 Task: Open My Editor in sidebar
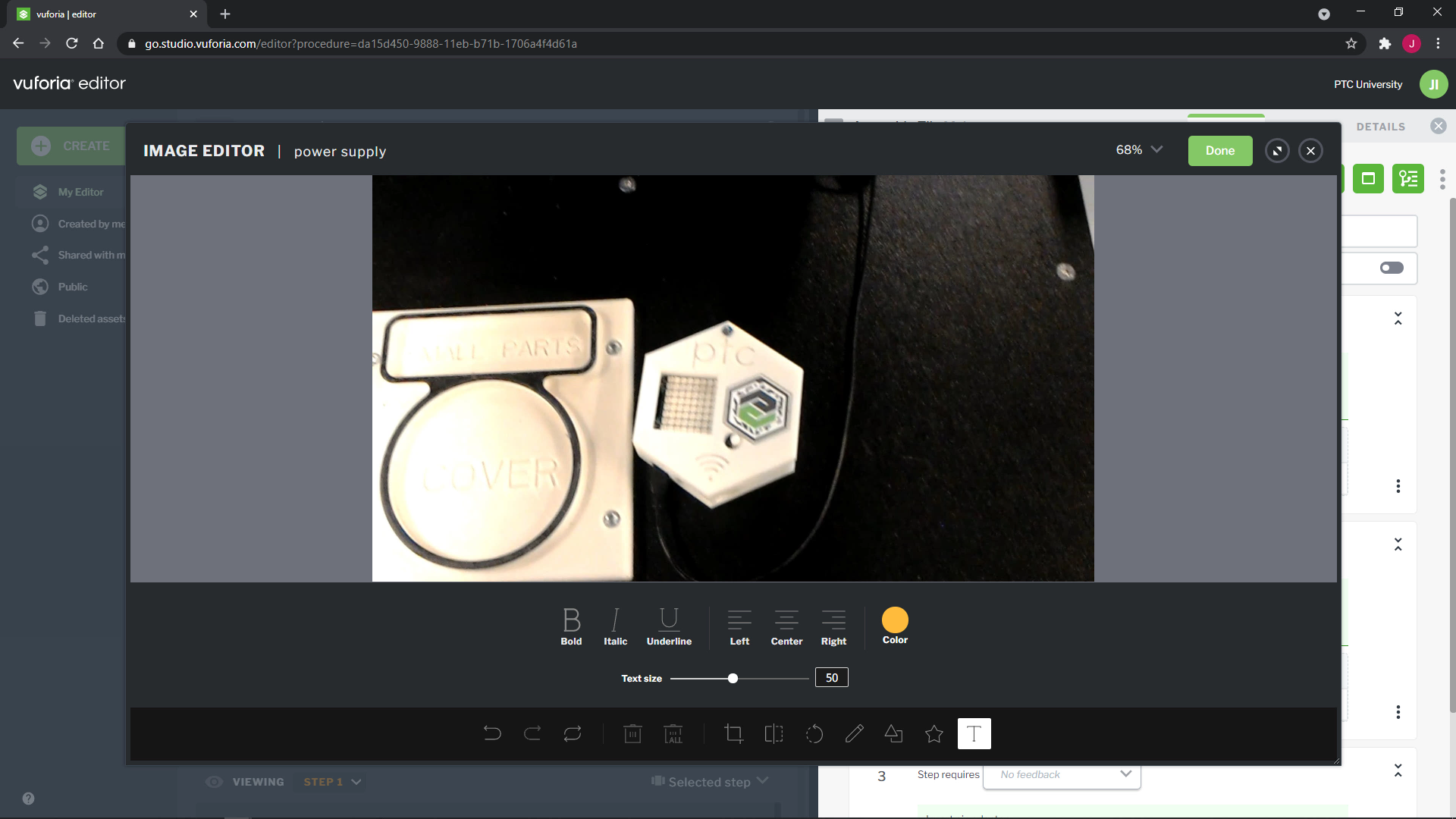coord(70,192)
